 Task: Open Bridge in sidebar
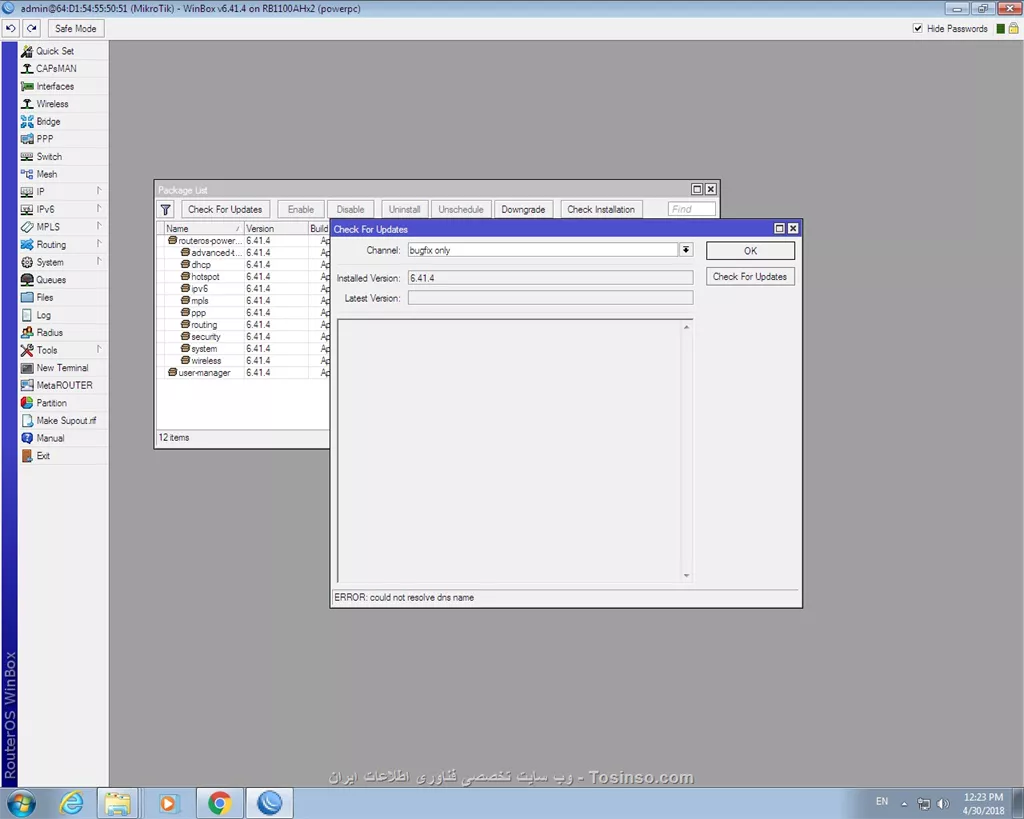tap(63, 121)
